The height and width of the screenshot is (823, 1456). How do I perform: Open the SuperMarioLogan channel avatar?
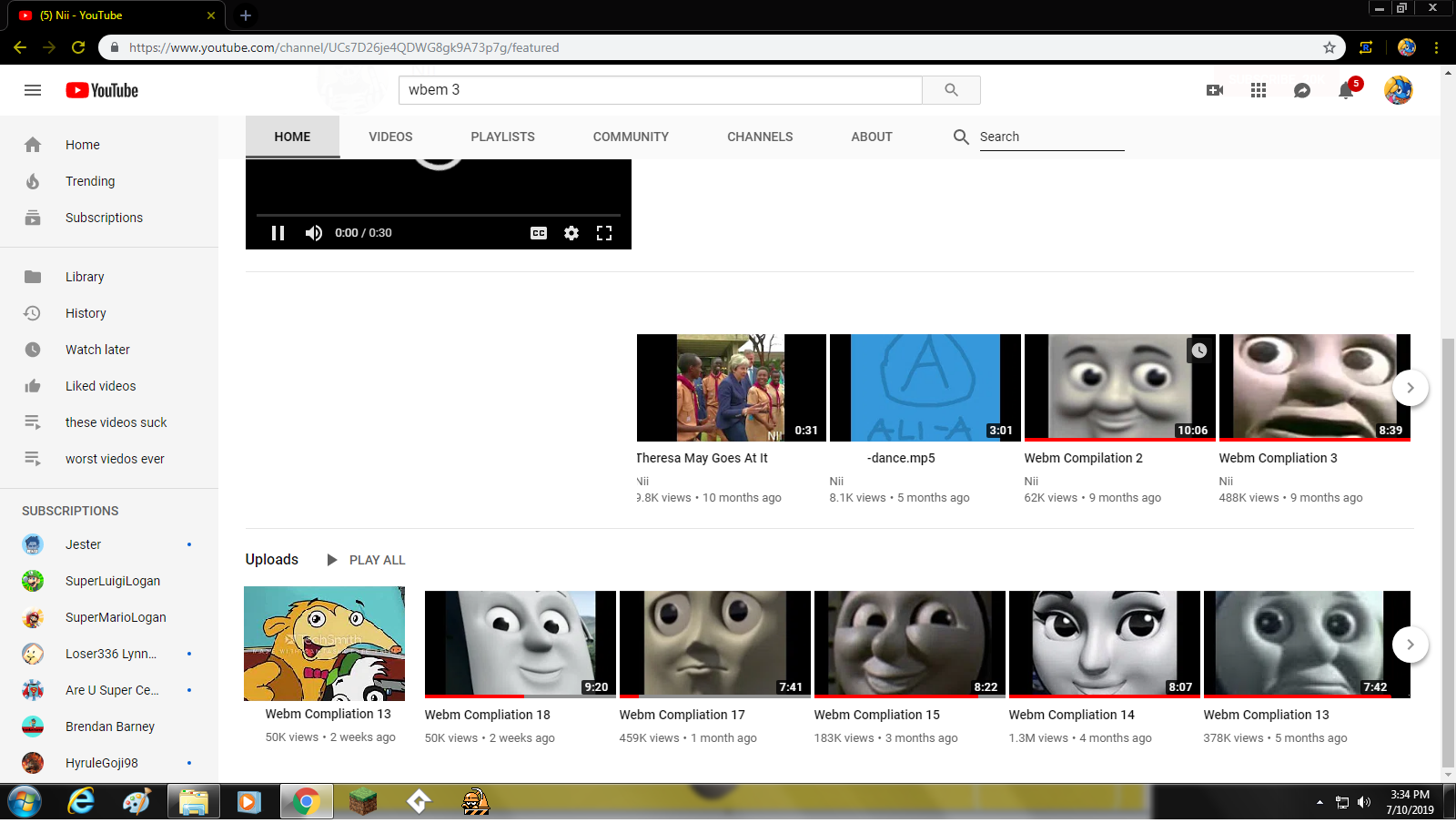pyautogui.click(x=33, y=617)
